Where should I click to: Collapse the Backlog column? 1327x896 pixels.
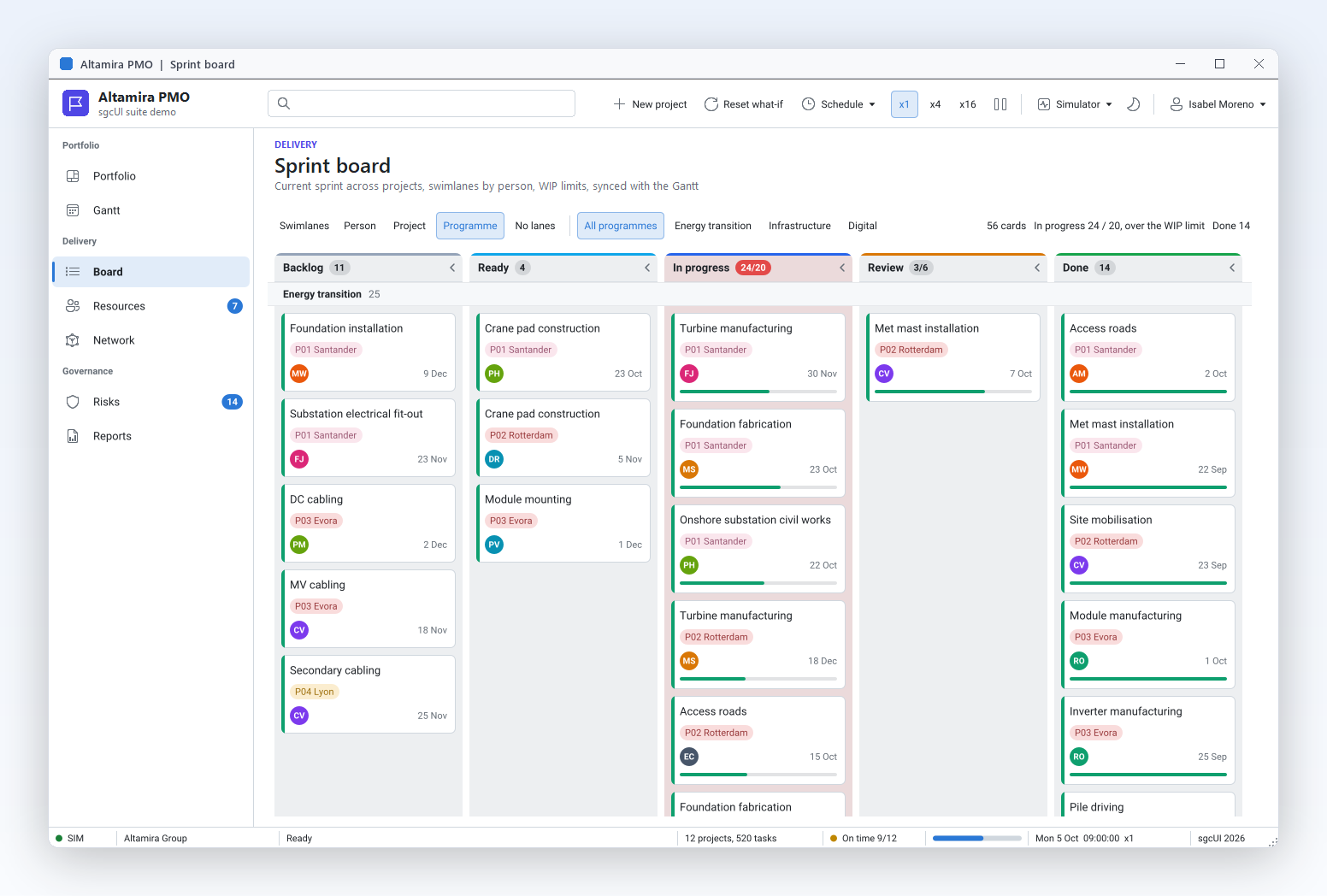pyautogui.click(x=452, y=268)
